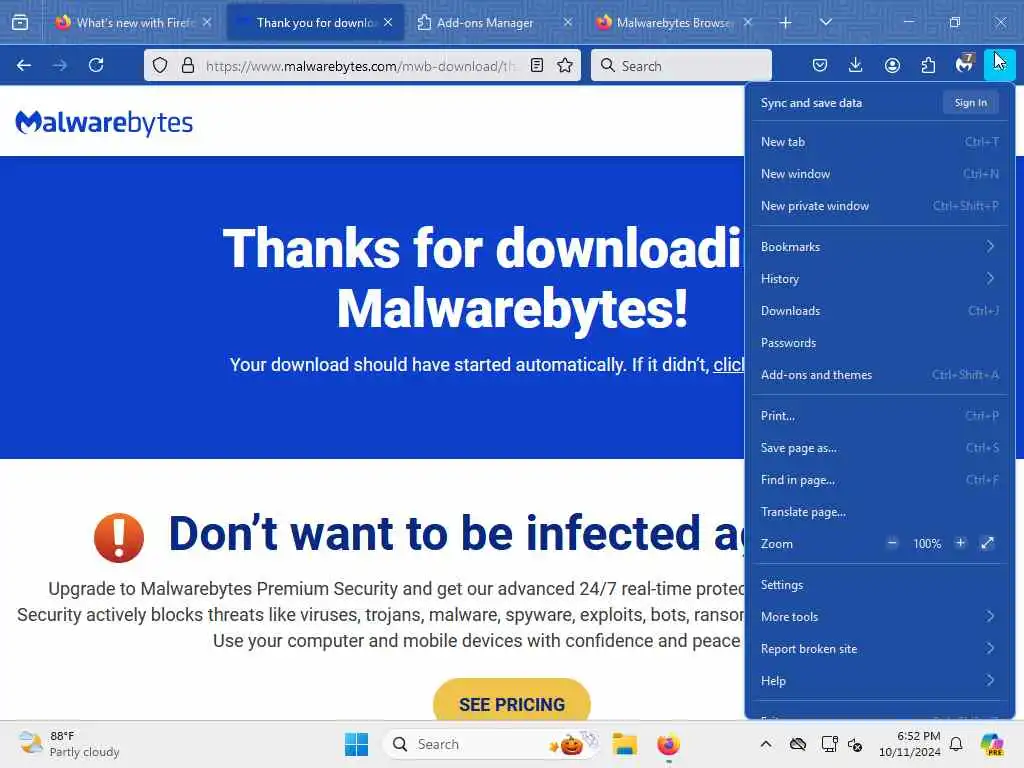This screenshot has height=768, width=1024.
Task: Click Sign in button in menu
Action: pyautogui.click(x=970, y=103)
